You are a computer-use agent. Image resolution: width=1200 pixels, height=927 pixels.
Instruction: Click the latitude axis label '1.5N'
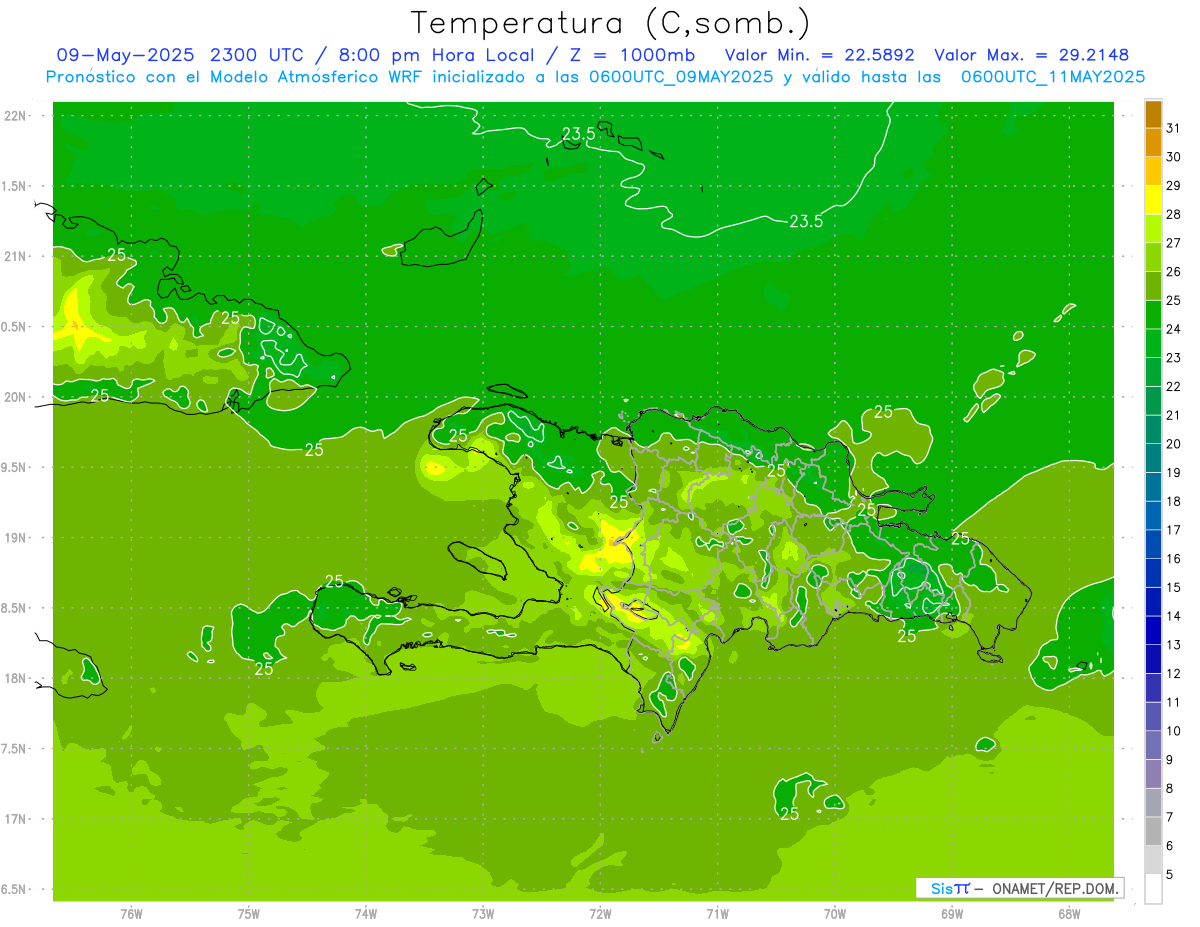tap(15, 187)
